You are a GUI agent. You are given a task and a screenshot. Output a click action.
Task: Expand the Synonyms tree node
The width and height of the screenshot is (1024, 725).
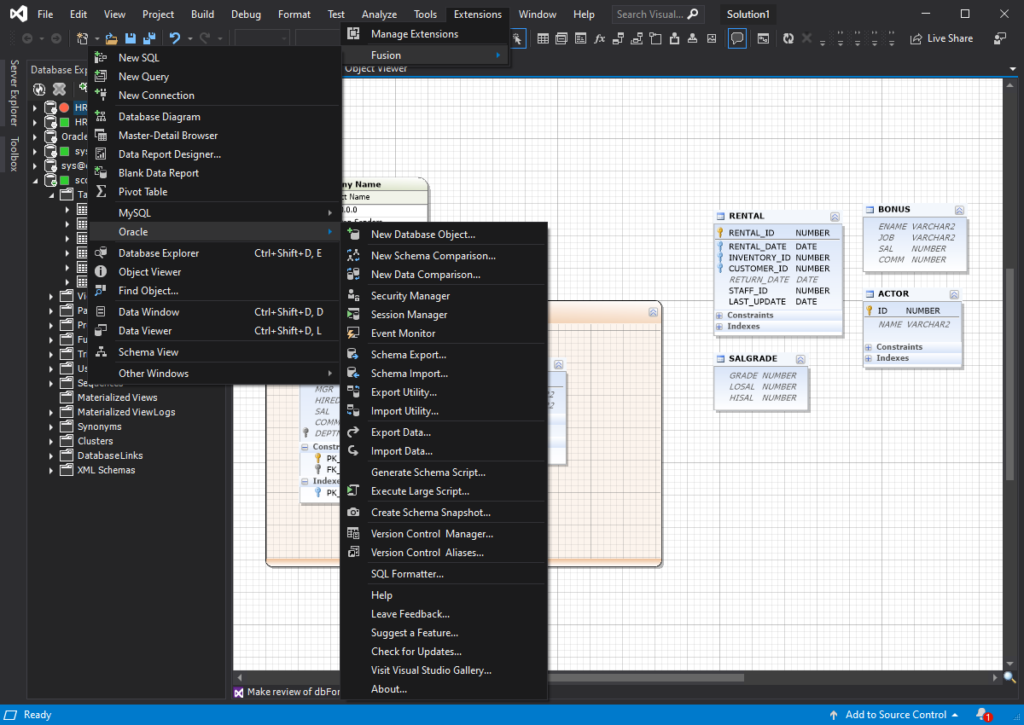51,427
